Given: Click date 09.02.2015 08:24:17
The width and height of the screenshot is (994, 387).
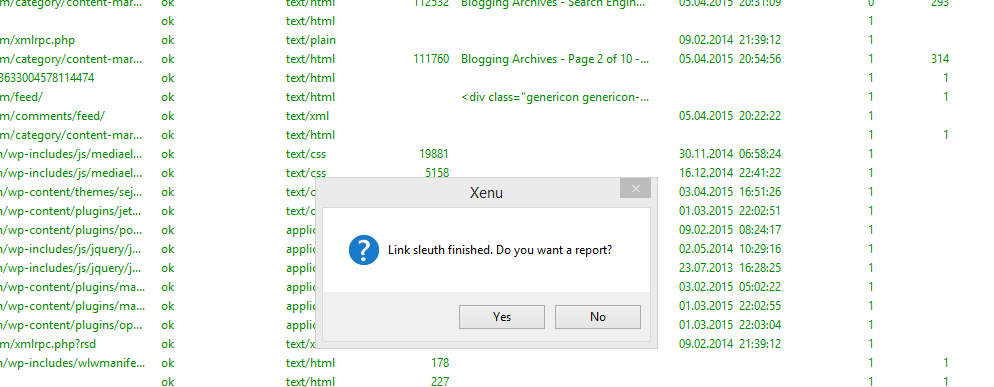Looking at the screenshot, I should (730, 230).
